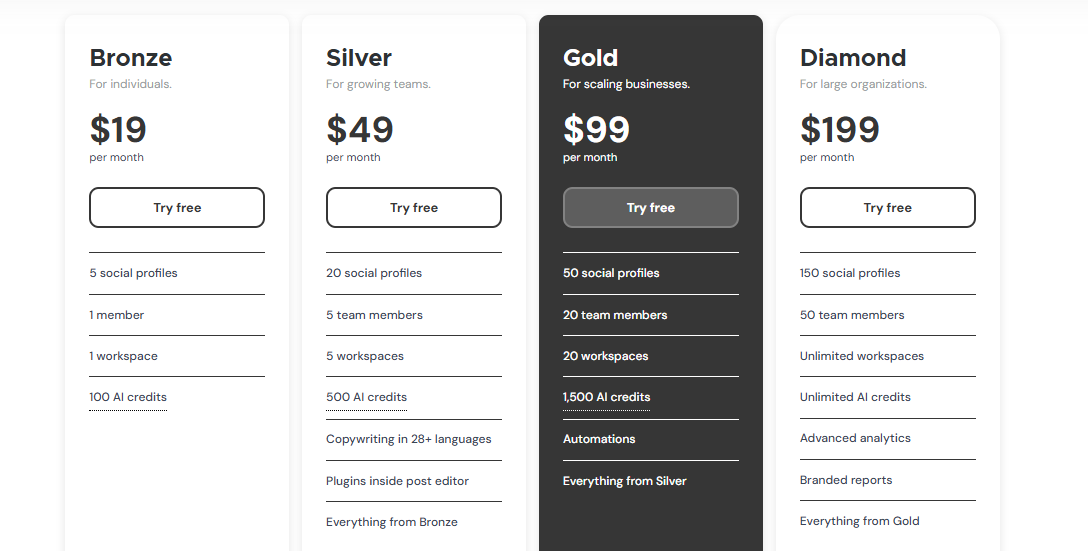Click the 1,500 AI credits underlined text
Viewport: 1088px width, 551px height.
[x=606, y=397]
